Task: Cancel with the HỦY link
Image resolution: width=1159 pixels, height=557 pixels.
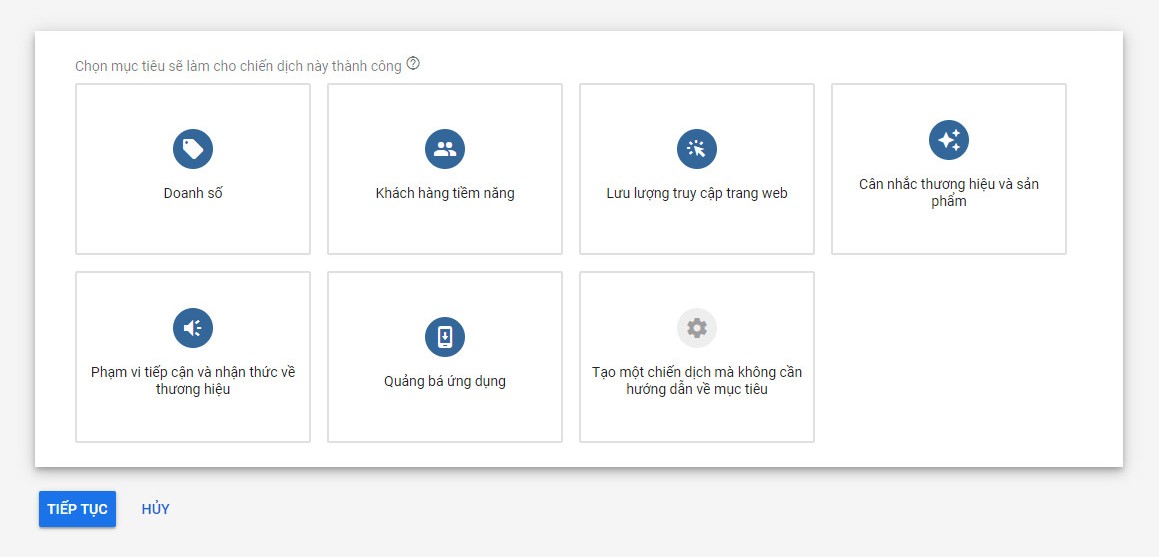Action: click(155, 509)
